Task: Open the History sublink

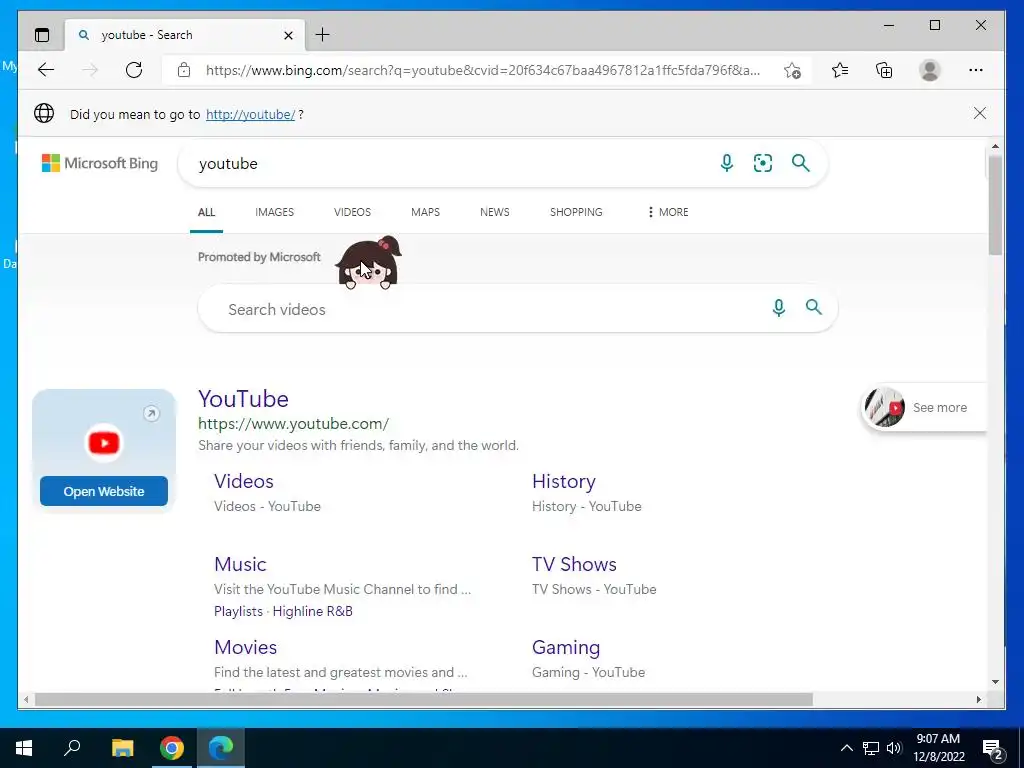Action: (x=564, y=481)
